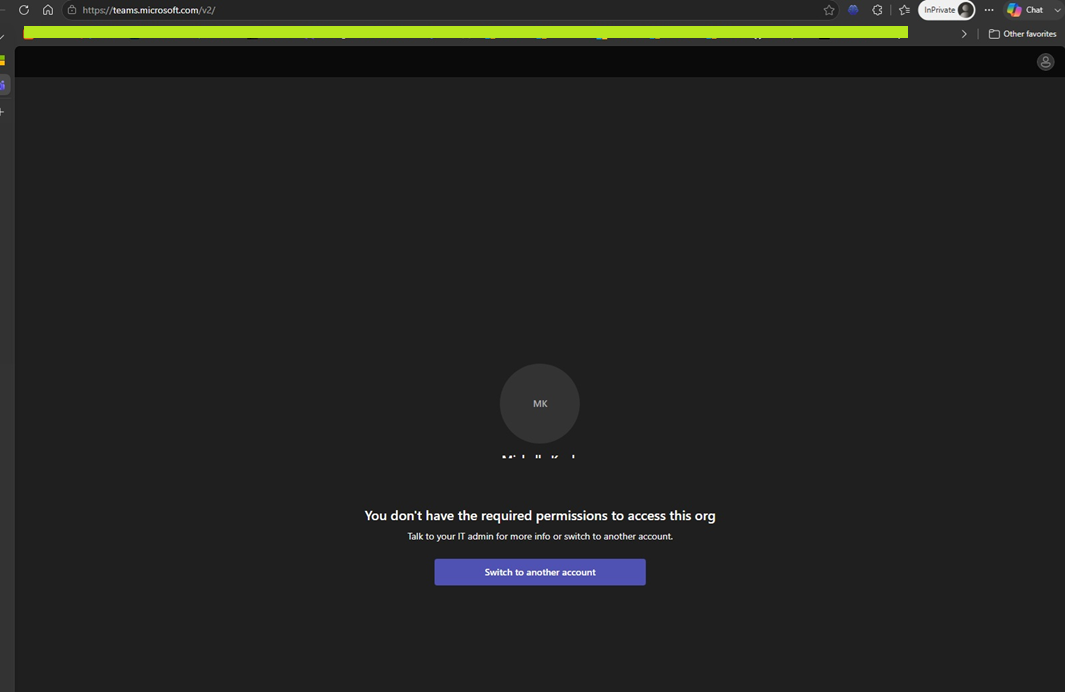
Task: Go to browser home page
Action: coord(48,10)
